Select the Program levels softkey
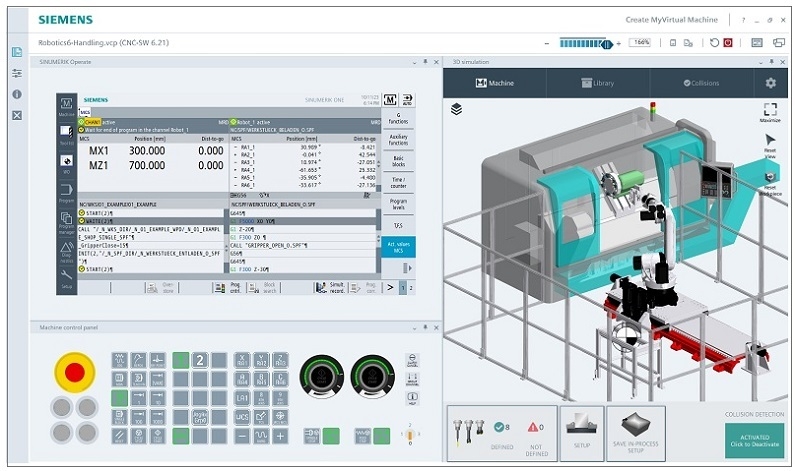Screen dimensions: 795x471 click(x=399, y=204)
